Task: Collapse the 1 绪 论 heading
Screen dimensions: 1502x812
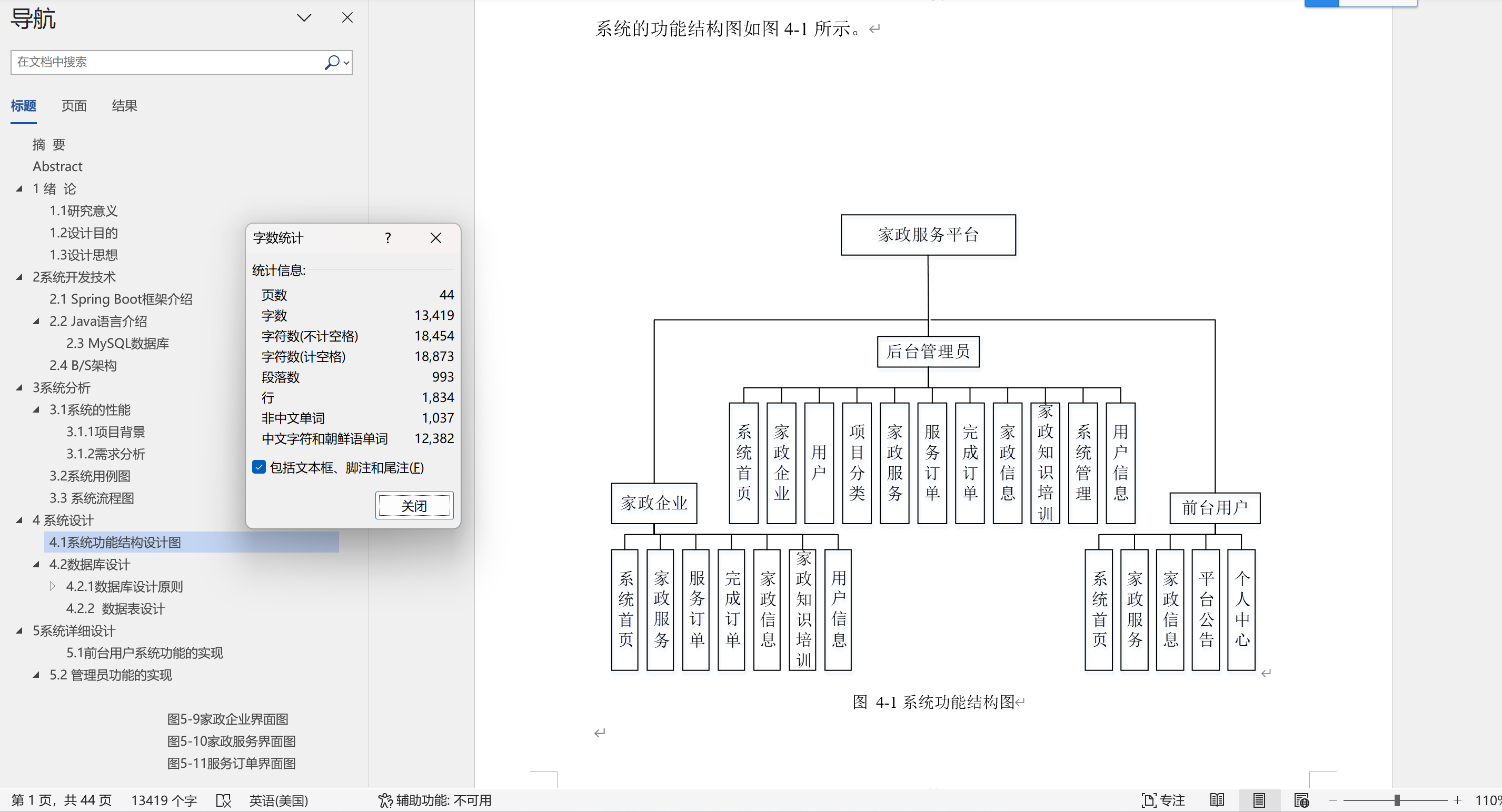Action: [19, 189]
